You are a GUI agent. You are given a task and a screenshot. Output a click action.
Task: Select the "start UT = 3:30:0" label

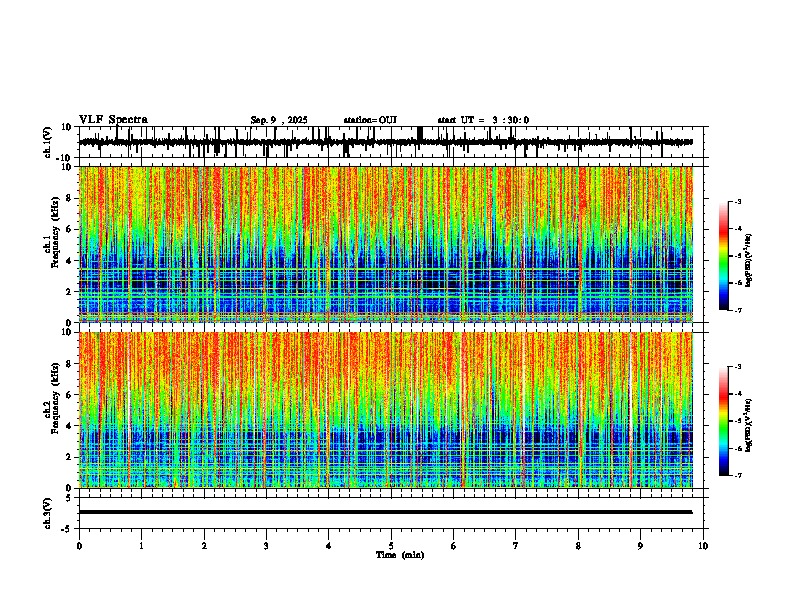(483, 120)
